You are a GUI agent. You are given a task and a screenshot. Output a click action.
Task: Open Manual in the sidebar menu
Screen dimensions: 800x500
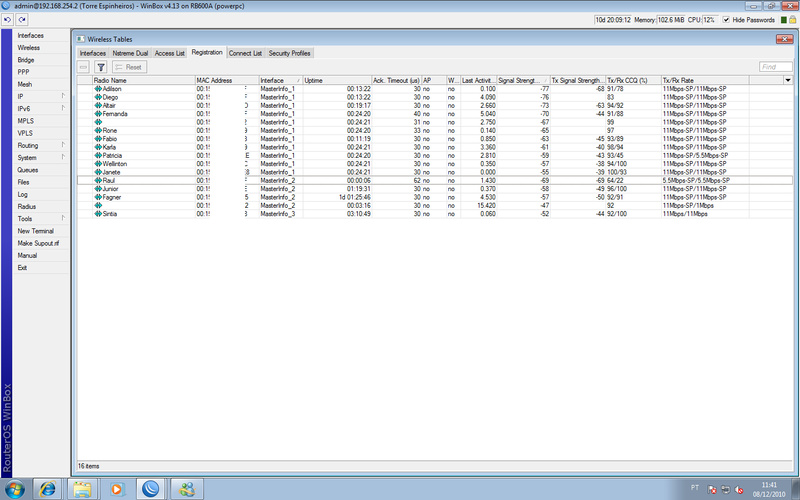click(27, 256)
